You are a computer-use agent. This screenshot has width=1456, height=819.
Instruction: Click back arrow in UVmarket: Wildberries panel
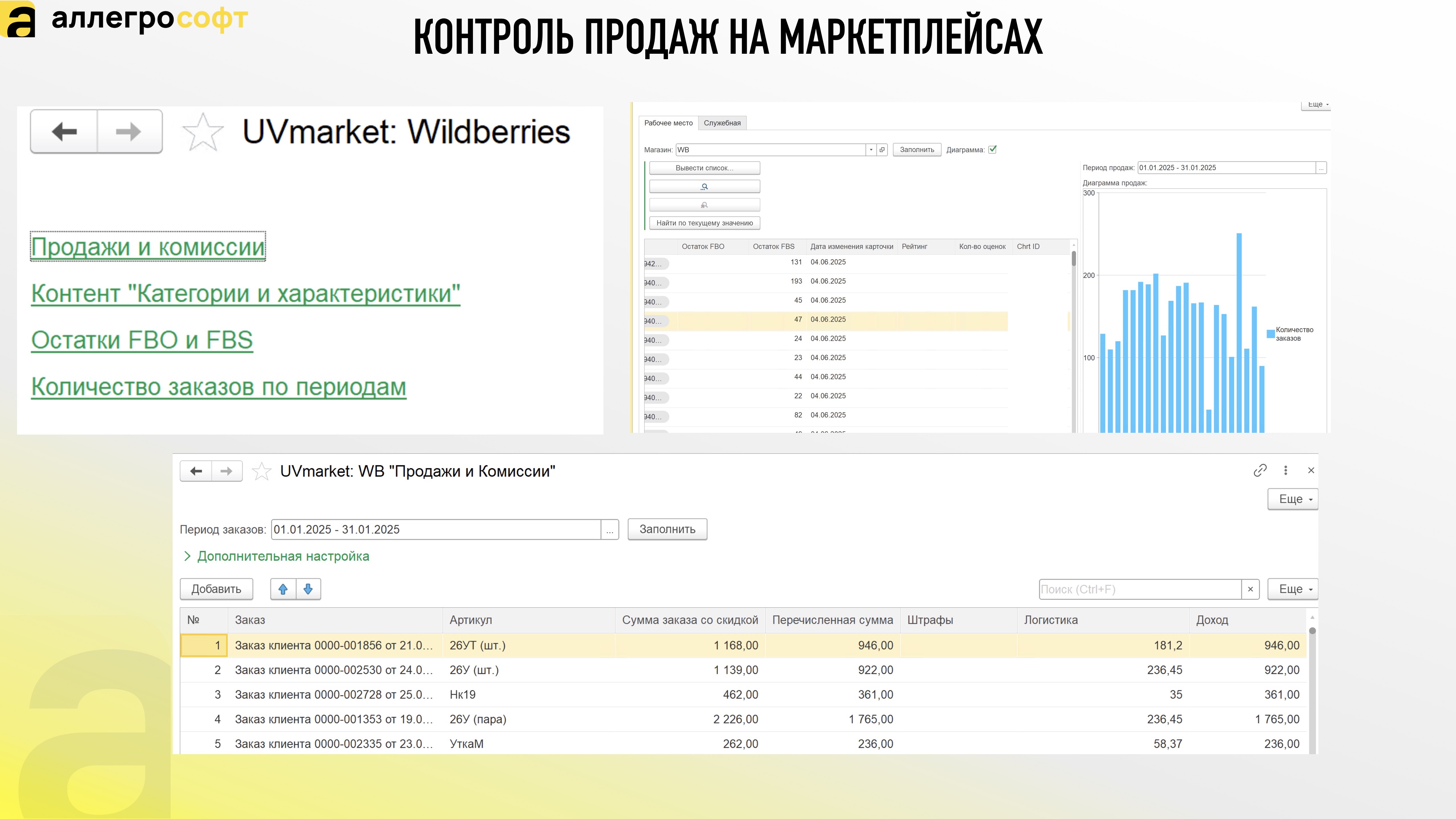pos(64,132)
